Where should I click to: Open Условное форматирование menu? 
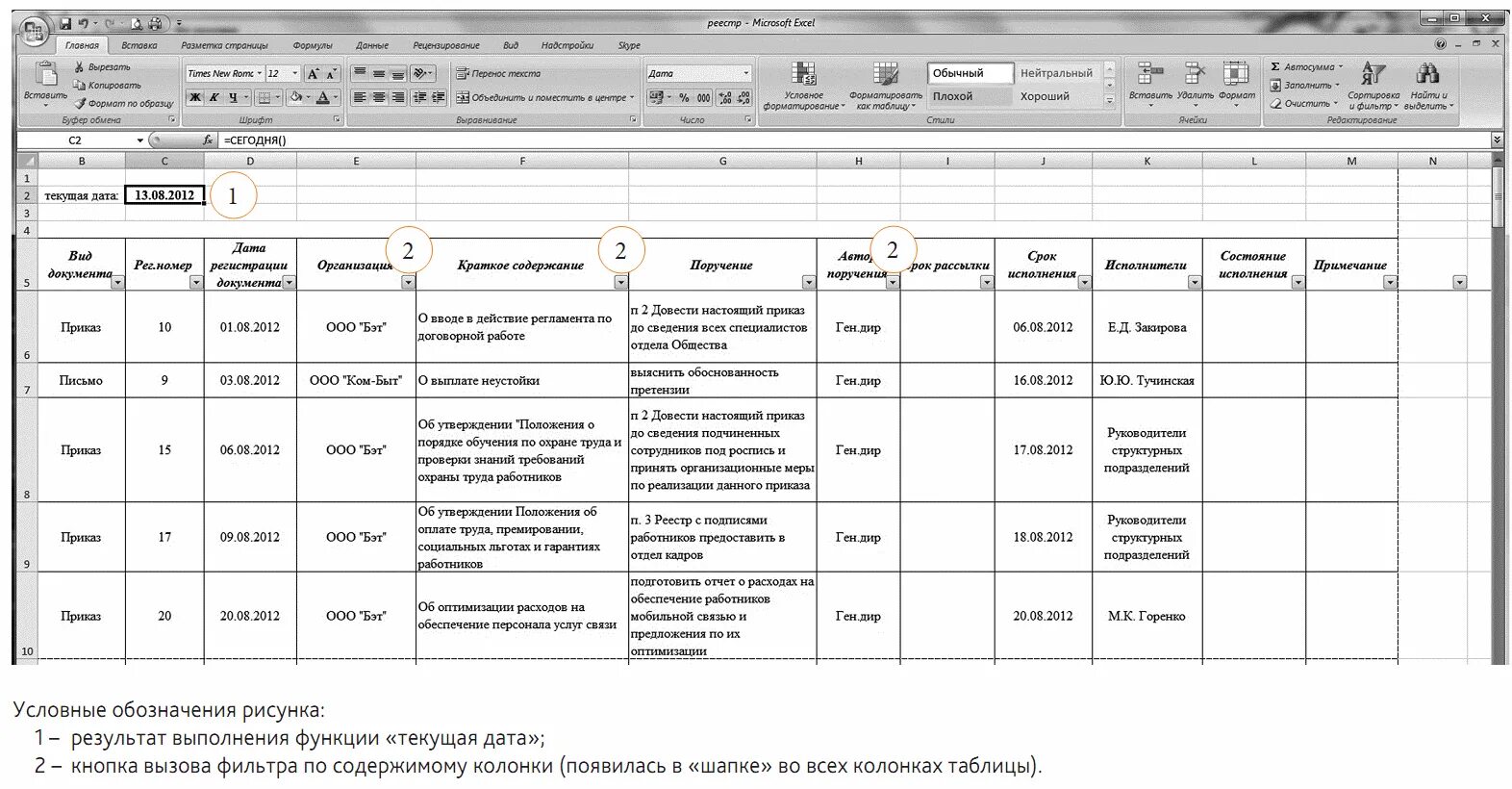click(804, 86)
